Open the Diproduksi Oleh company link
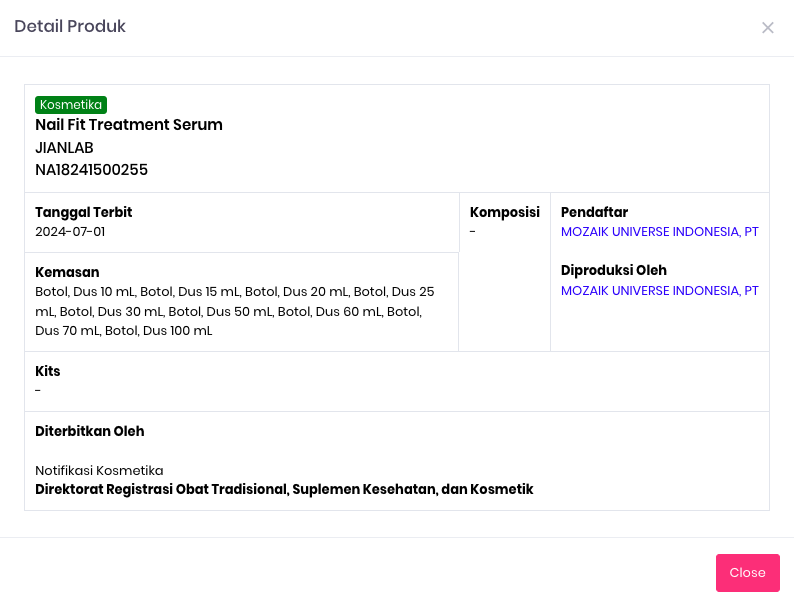Screen dimensions: 794x607 (x=659, y=291)
